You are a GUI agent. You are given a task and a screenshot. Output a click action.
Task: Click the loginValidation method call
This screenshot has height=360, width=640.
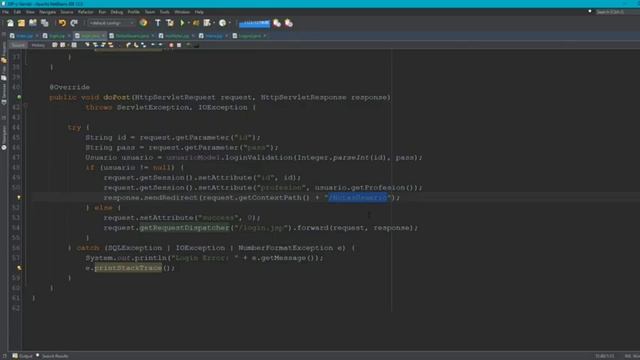coord(259,158)
